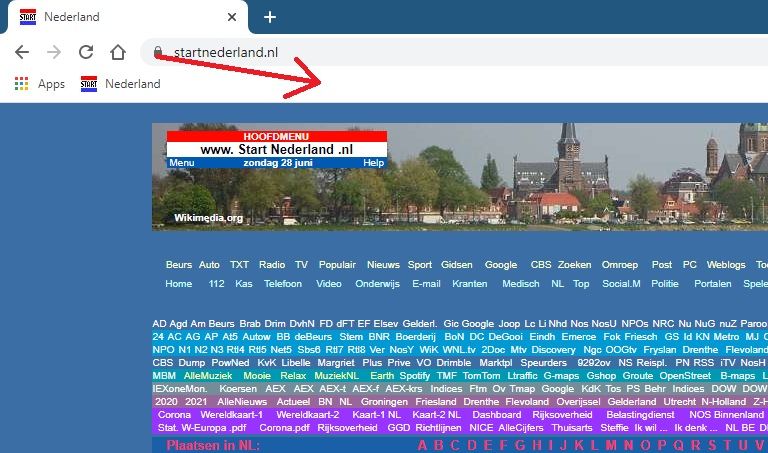Open the OpenStreet link

click(x=685, y=376)
